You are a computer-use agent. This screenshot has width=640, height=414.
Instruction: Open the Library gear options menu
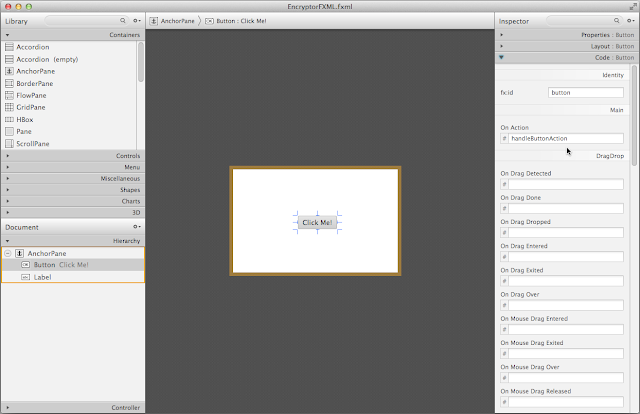click(137, 20)
